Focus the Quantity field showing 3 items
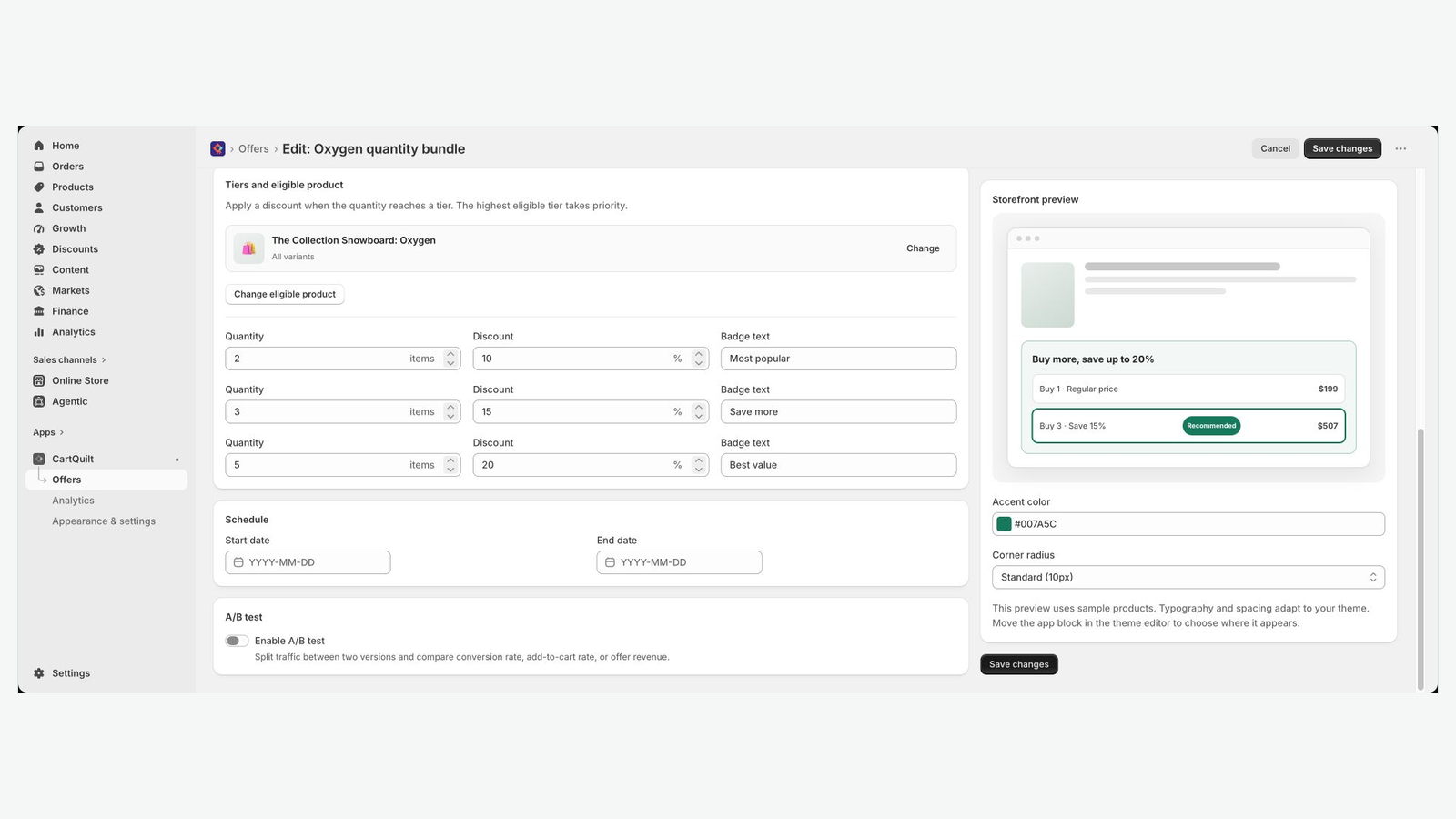Viewport: 1456px width, 819px height. (343, 412)
